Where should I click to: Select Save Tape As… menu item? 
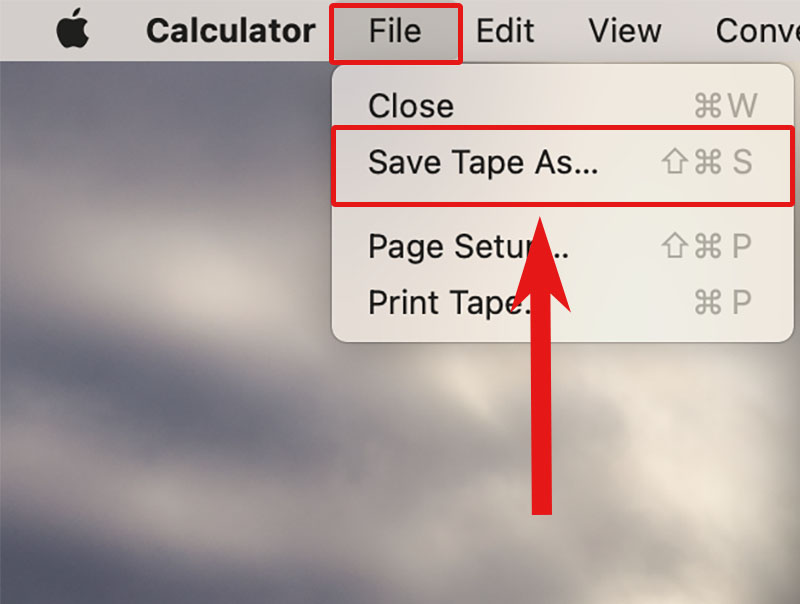(483, 162)
